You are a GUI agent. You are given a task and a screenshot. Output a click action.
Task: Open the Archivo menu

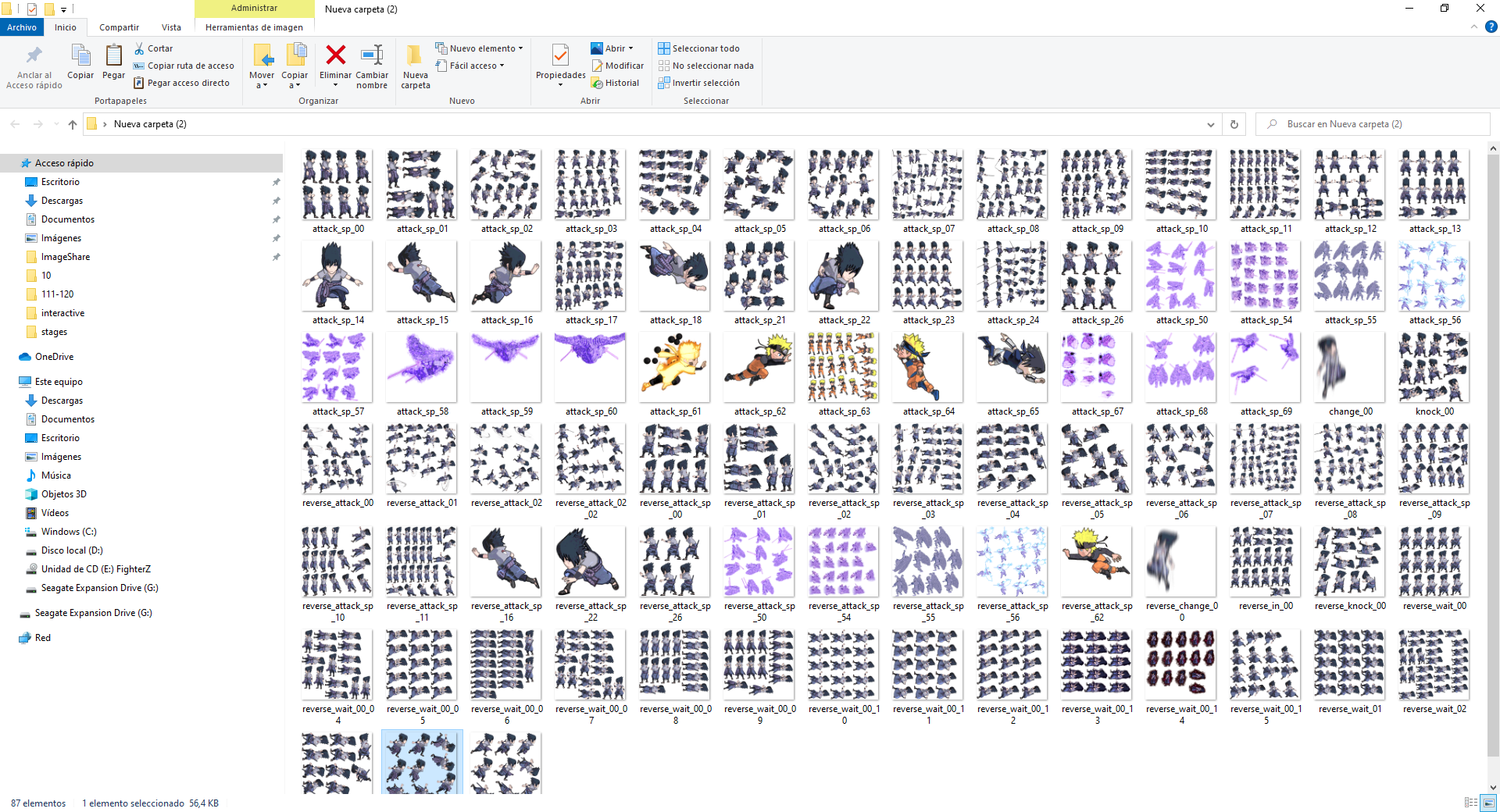click(22, 27)
